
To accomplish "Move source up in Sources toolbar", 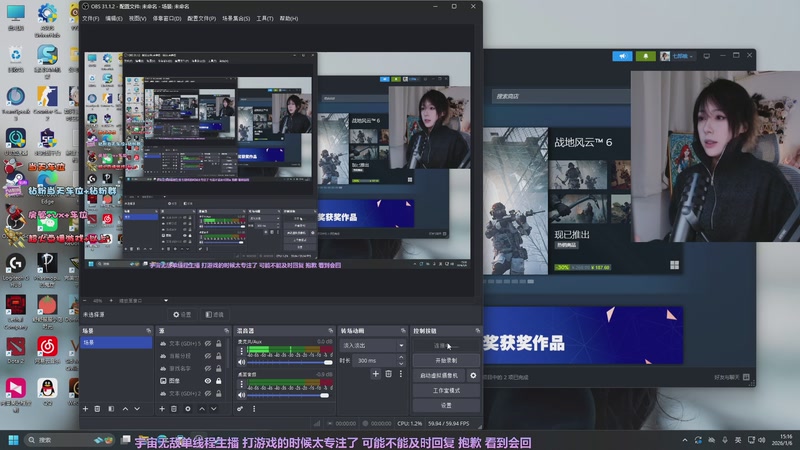I will [x=202, y=409].
